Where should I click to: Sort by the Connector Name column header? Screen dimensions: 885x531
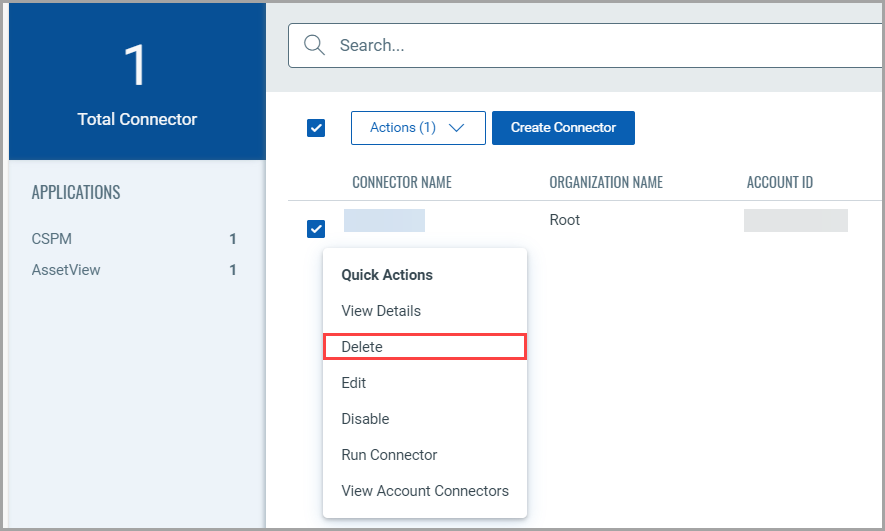coord(401,182)
